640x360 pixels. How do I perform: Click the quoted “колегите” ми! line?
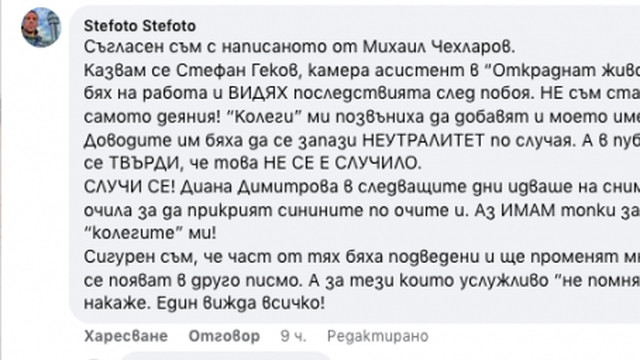[150, 233]
